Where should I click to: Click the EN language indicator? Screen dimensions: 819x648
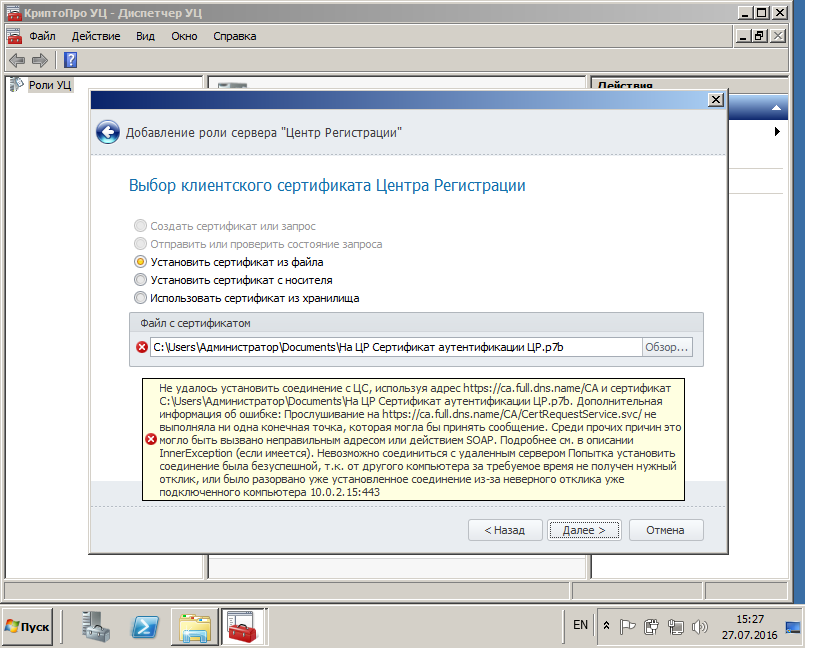tap(580, 625)
